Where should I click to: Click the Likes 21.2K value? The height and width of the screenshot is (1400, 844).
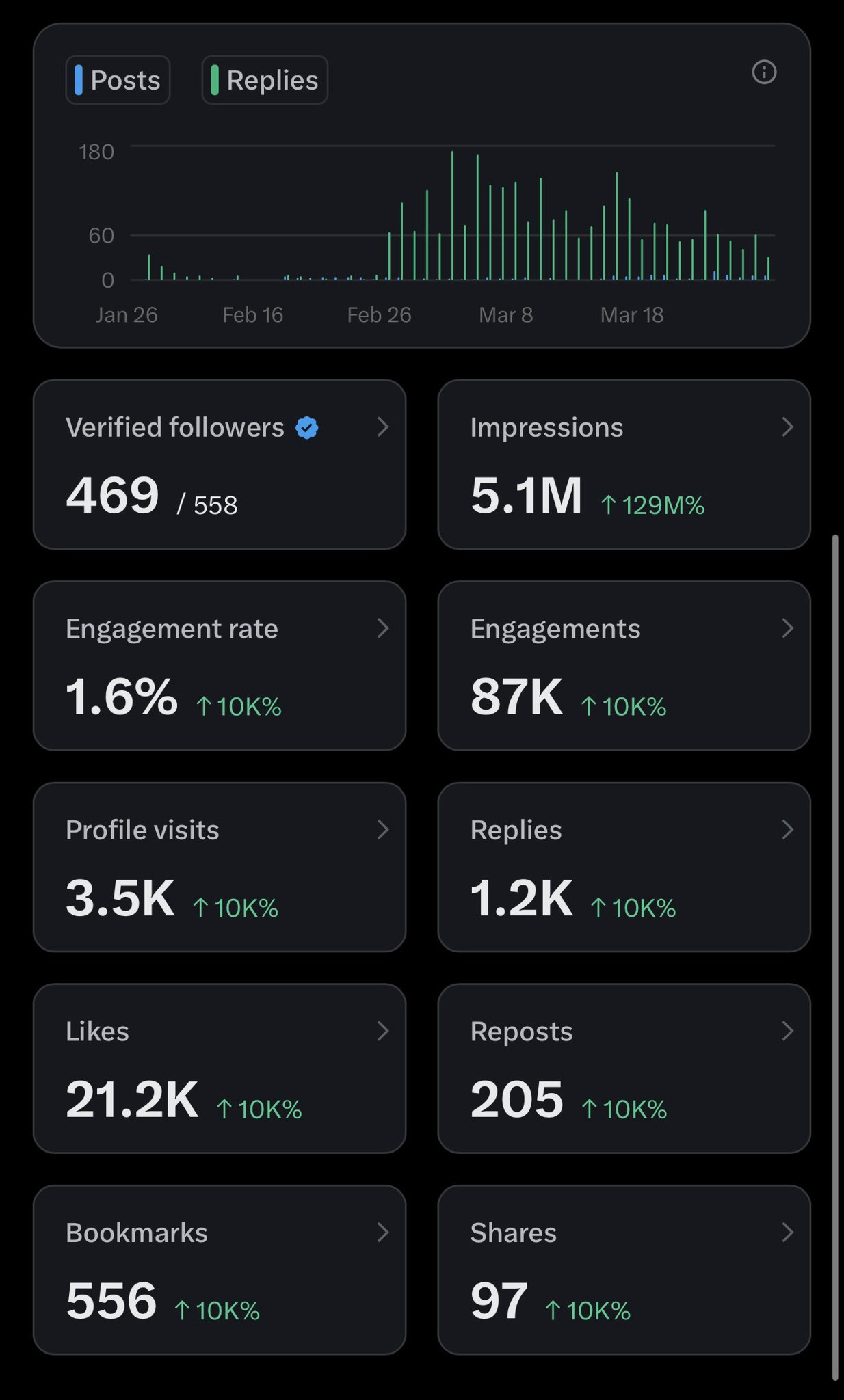pyautogui.click(x=132, y=1100)
